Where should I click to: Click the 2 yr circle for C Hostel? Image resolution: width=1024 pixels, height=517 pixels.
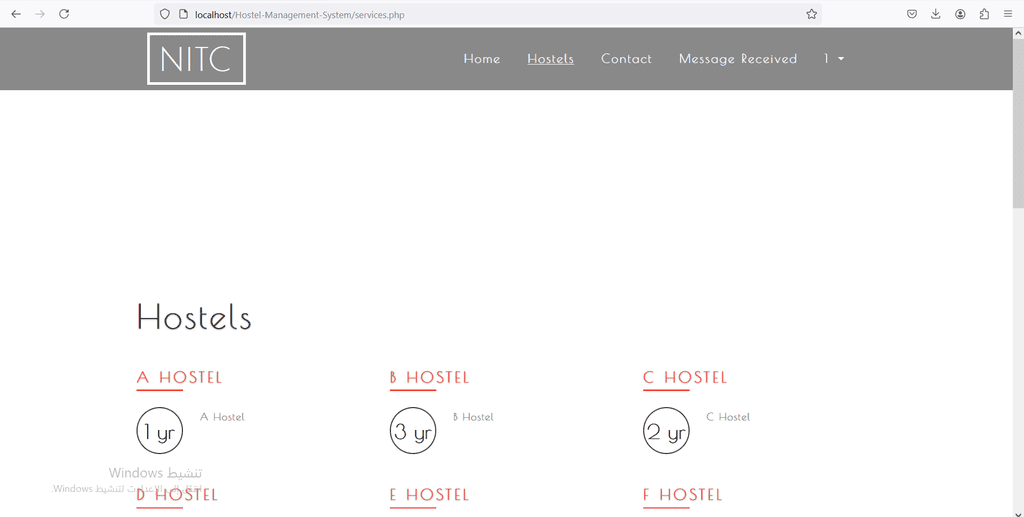pyautogui.click(x=666, y=431)
